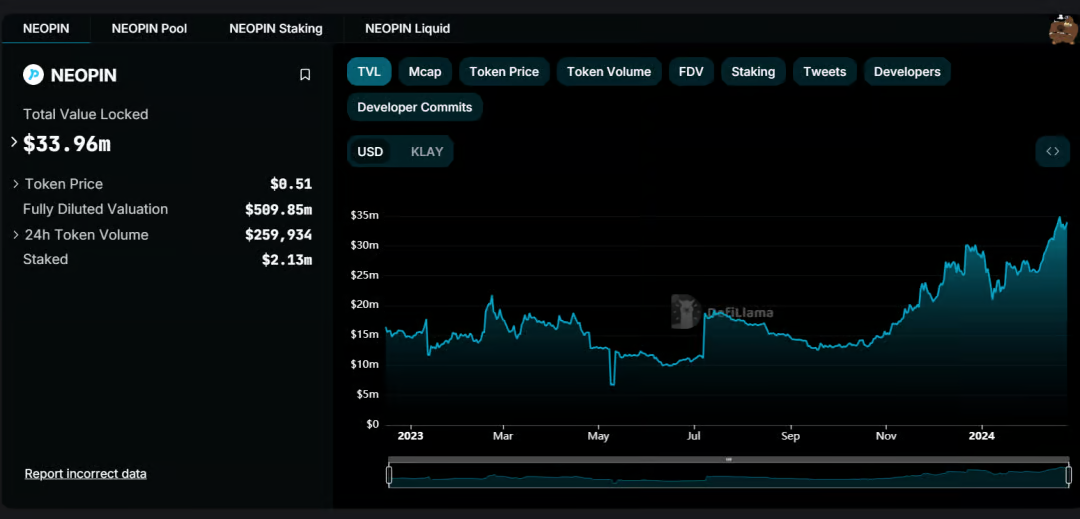Screen dimensions: 1080x519
Task: Enable the Developer Commits metric
Action: click(415, 107)
